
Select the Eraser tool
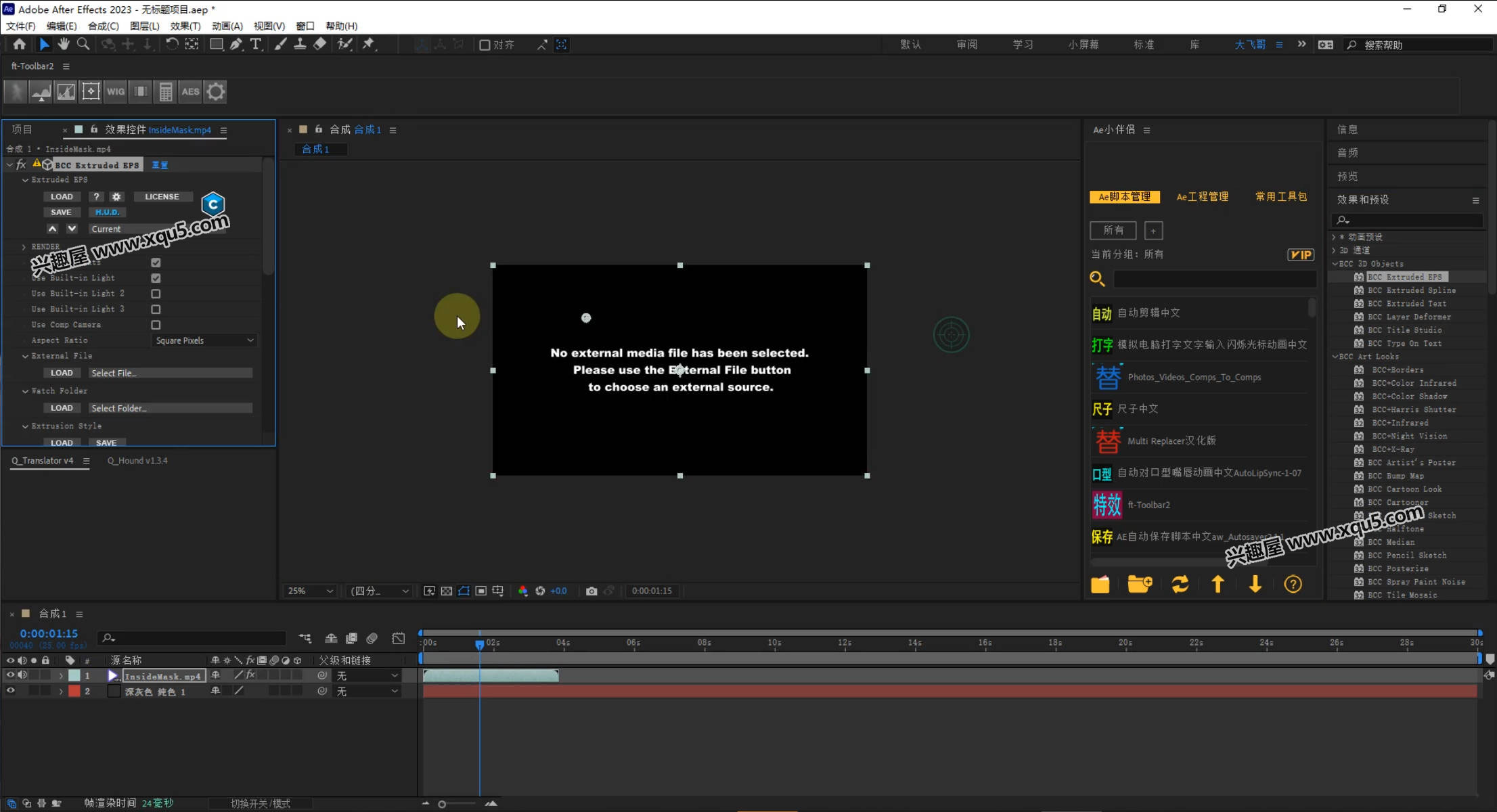point(320,44)
